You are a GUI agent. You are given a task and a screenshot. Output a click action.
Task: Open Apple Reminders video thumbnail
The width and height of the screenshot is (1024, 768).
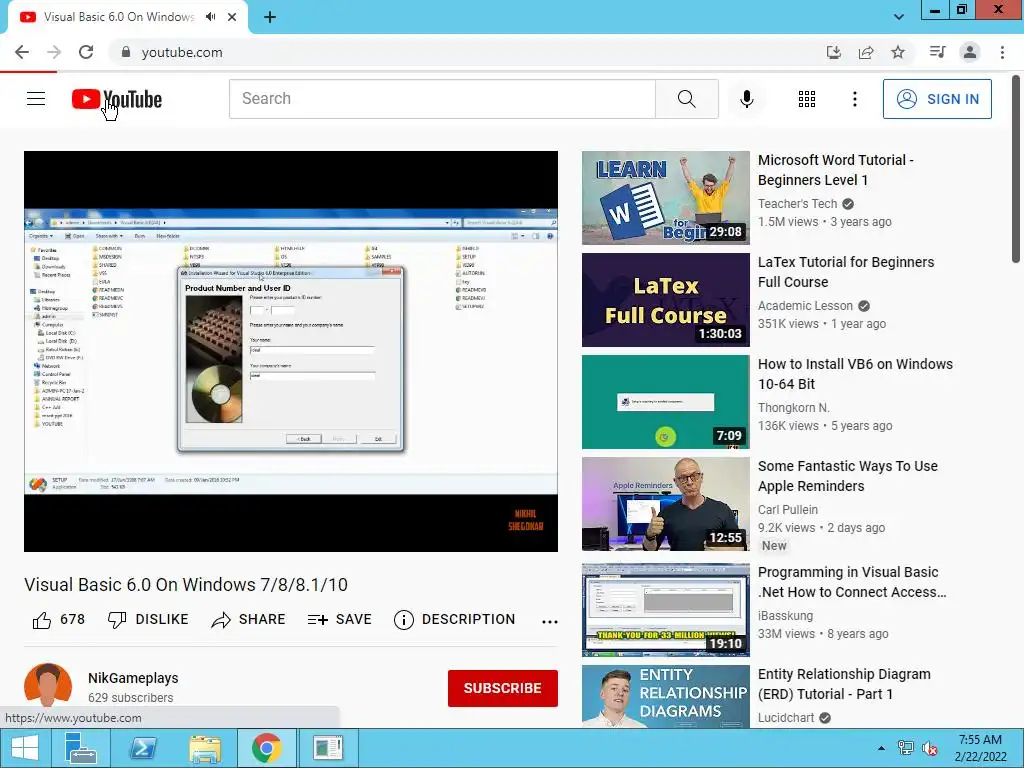pyautogui.click(x=665, y=504)
